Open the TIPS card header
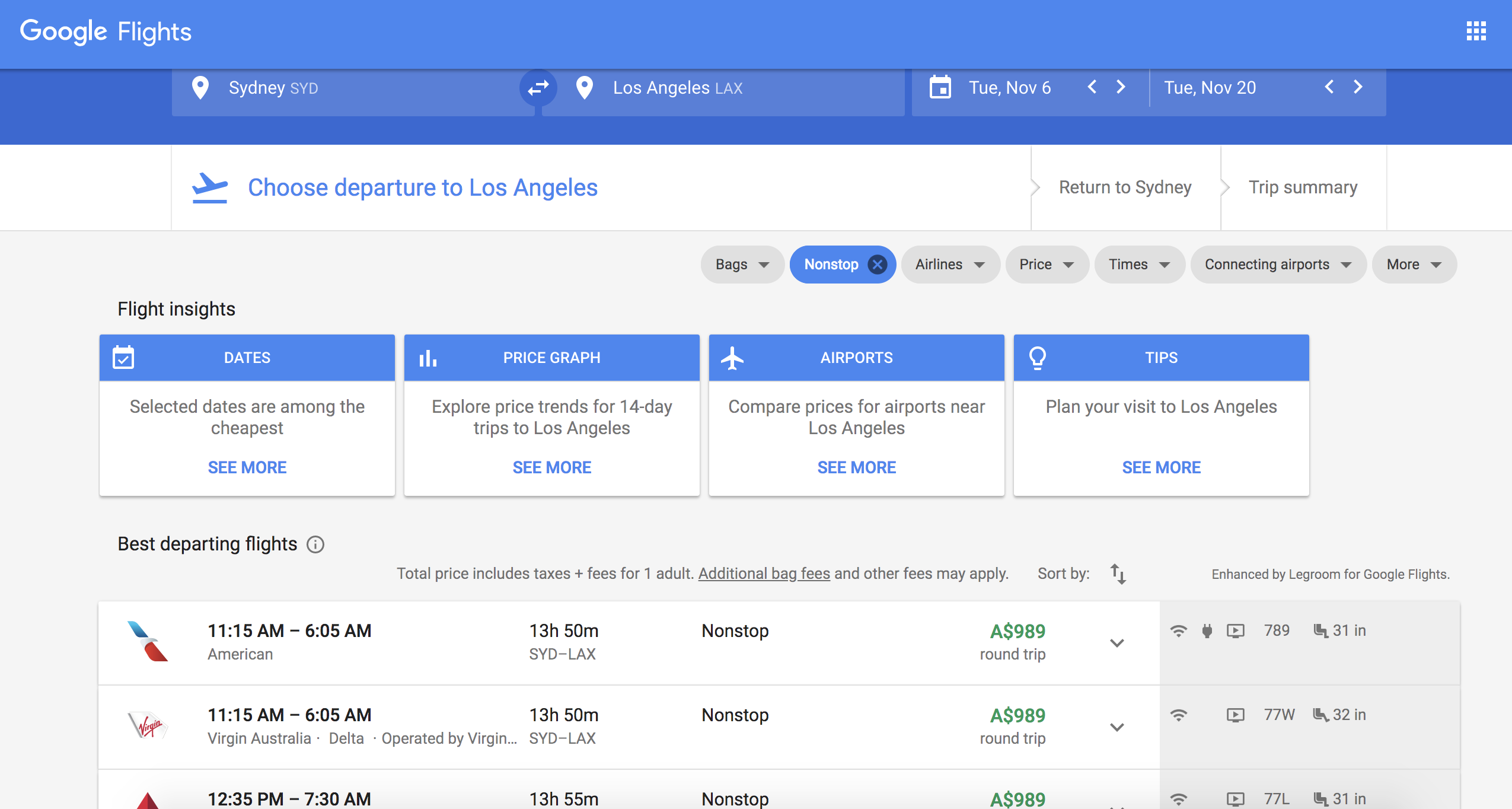 (x=1162, y=358)
